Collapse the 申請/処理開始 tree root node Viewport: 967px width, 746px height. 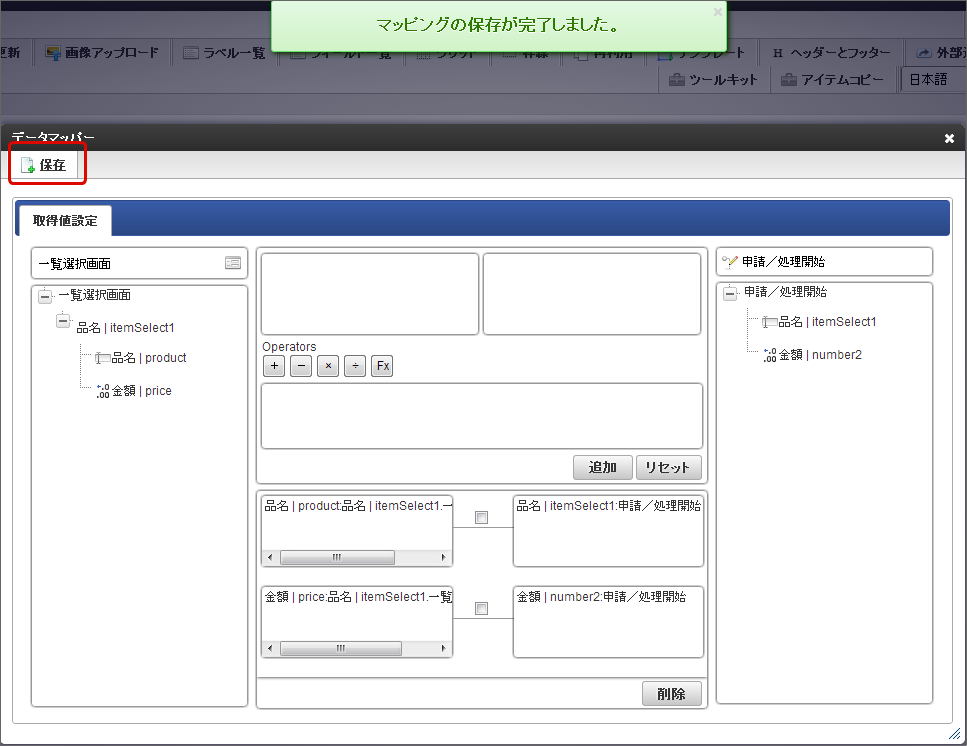pos(730,293)
